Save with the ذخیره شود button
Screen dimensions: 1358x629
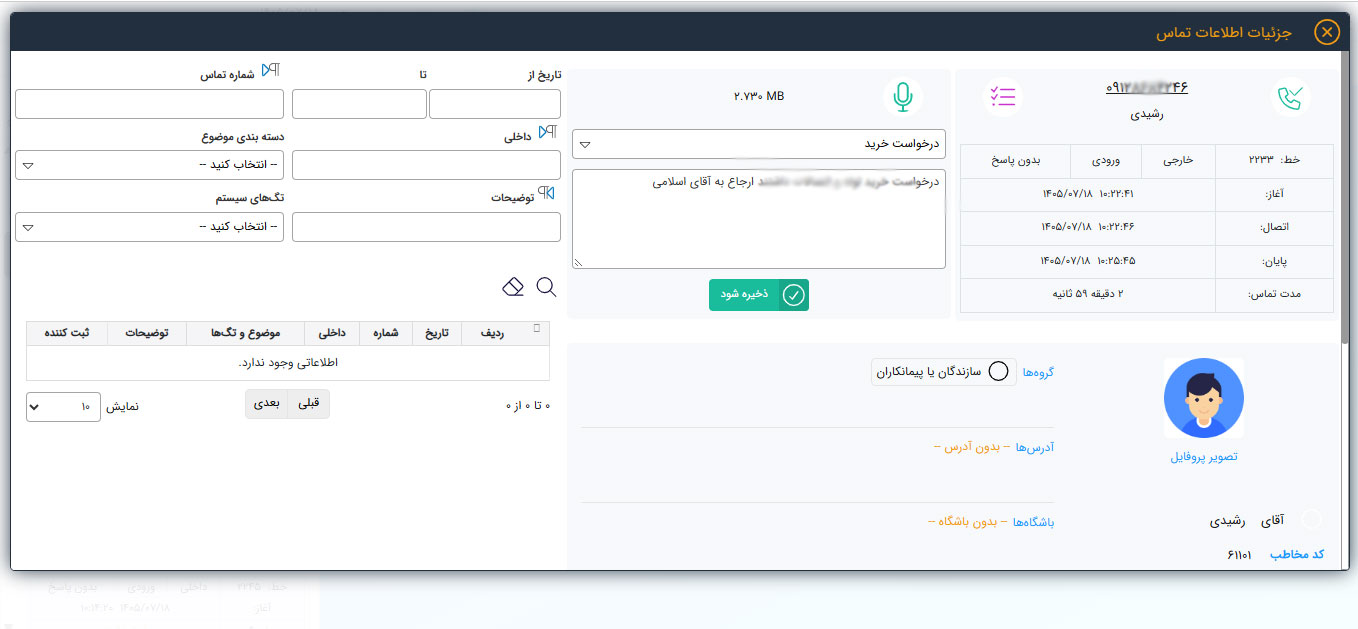pyautogui.click(x=759, y=295)
